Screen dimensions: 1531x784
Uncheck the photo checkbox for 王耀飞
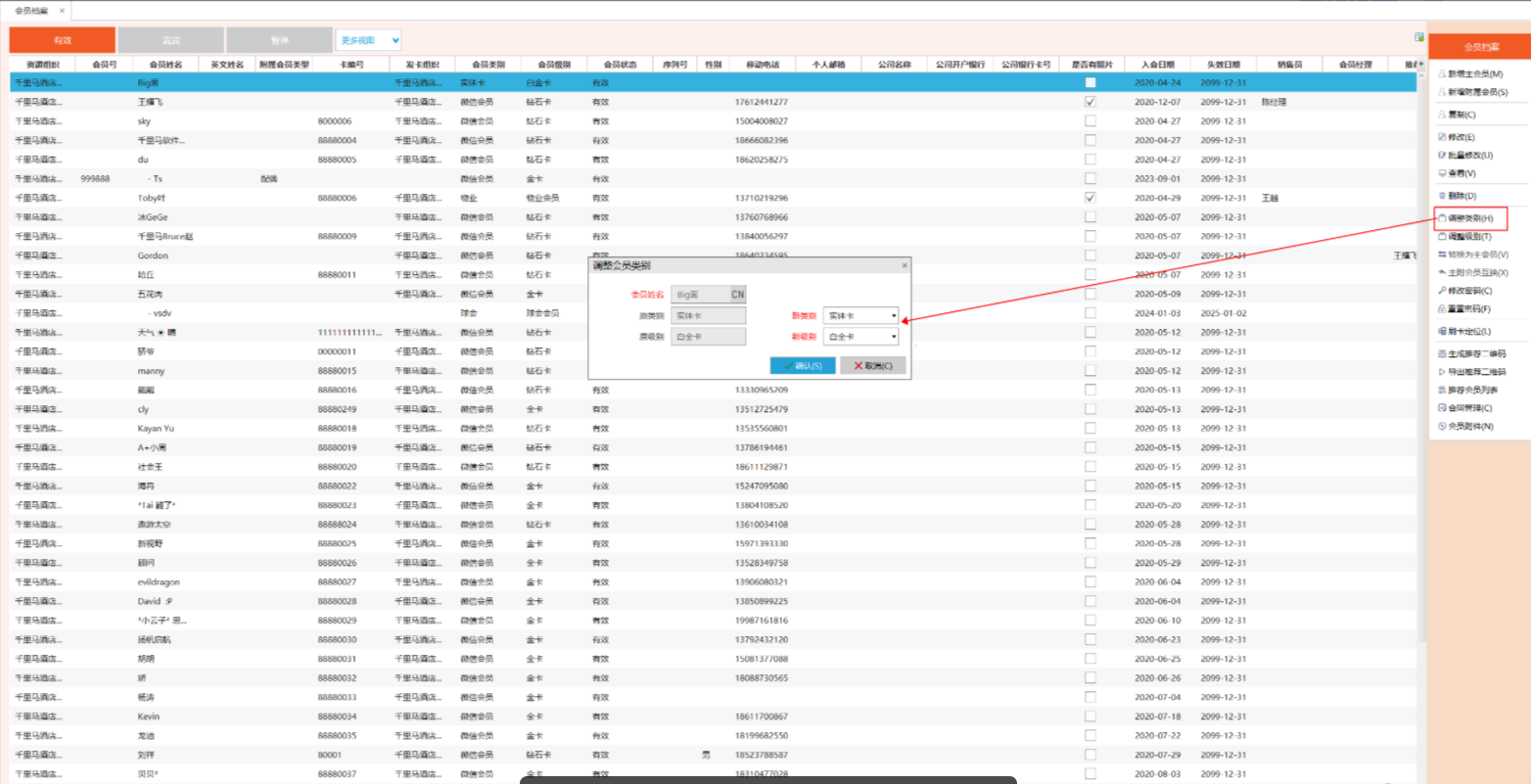(1090, 102)
